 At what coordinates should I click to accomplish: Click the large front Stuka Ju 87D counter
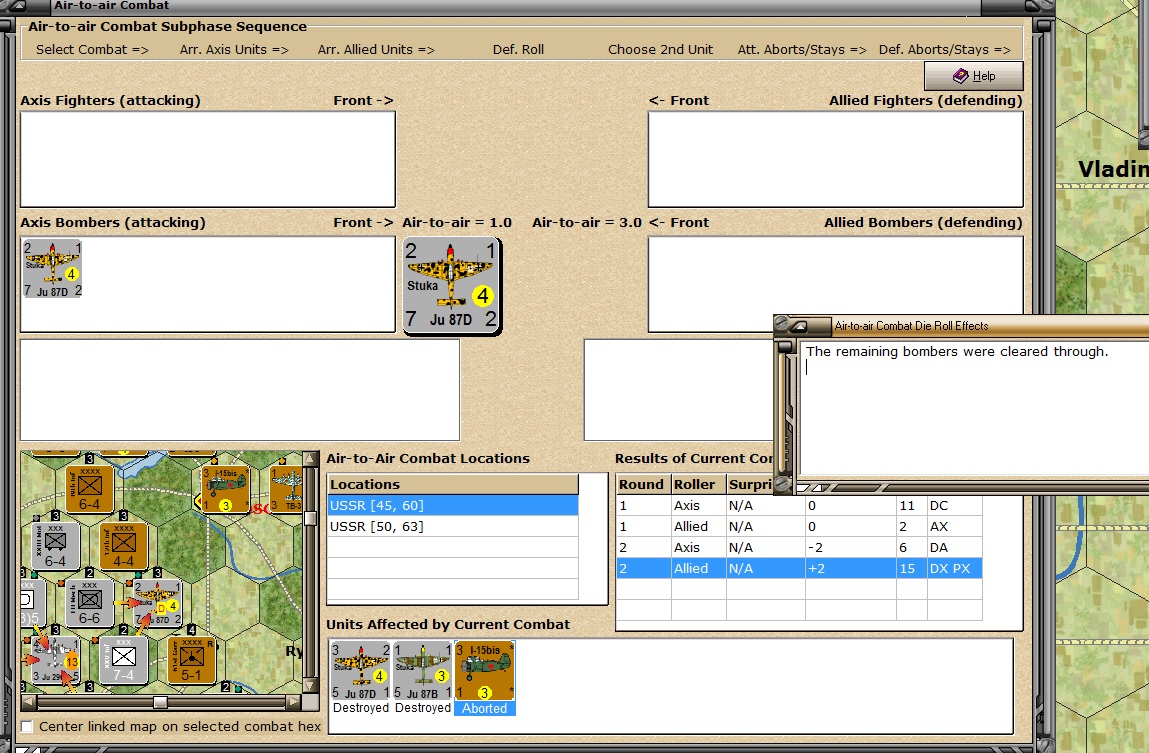[x=452, y=286]
